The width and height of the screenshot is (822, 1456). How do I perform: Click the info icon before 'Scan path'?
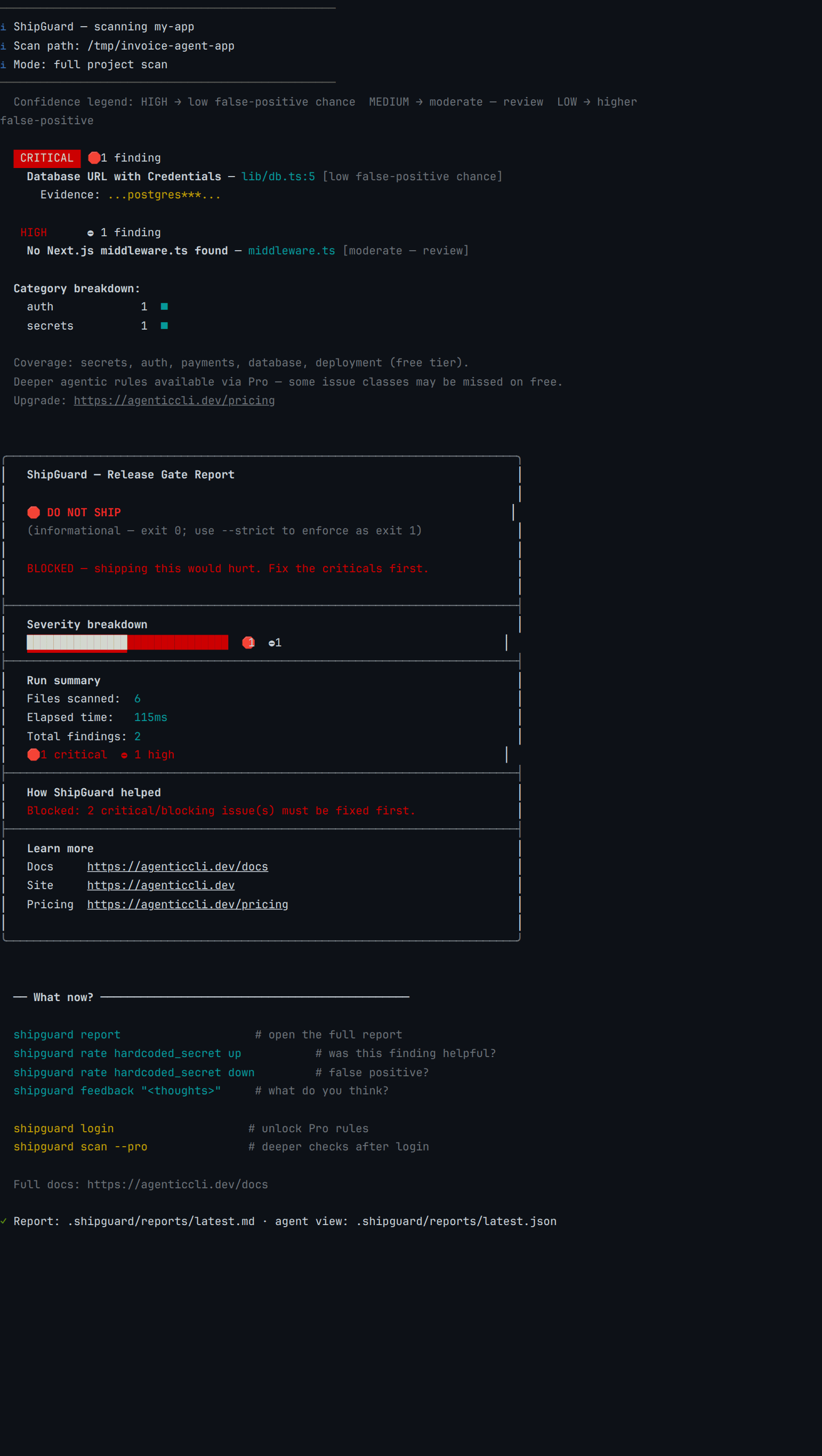[3, 46]
